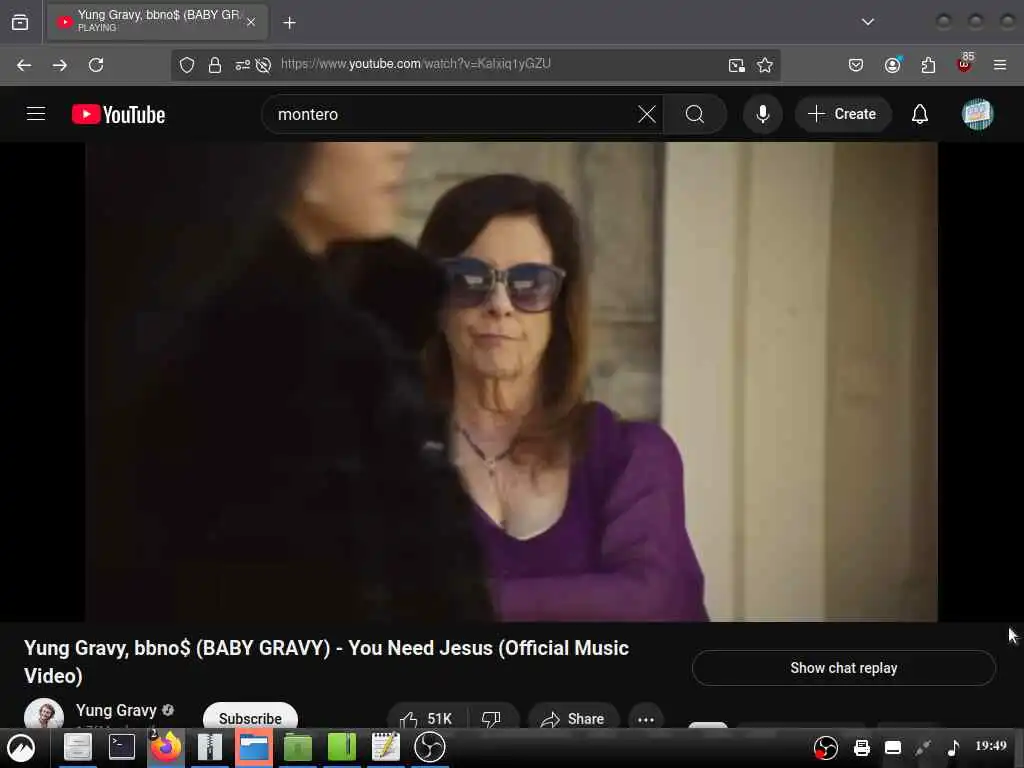Go to YouTube home via logo
The image size is (1024, 768).
tap(118, 114)
